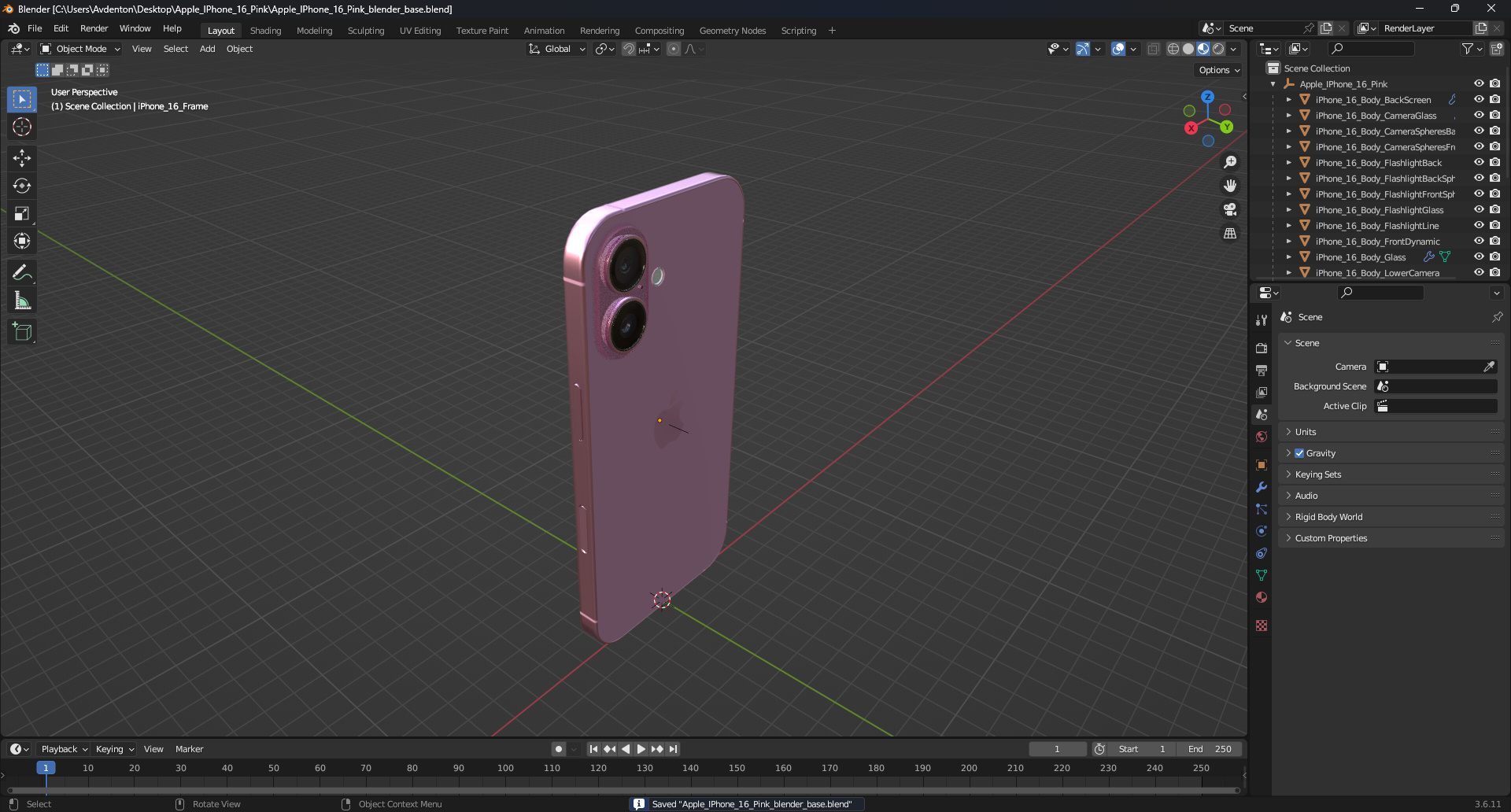
Task: Switch to rendered viewport shading
Action: click(1218, 49)
